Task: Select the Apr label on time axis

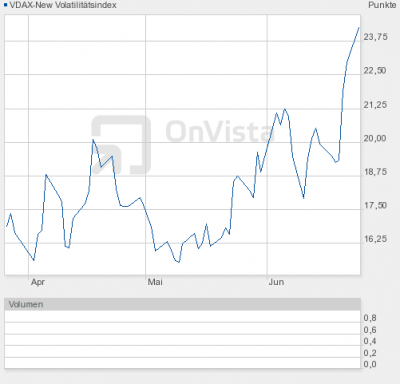Action: [x=38, y=282]
